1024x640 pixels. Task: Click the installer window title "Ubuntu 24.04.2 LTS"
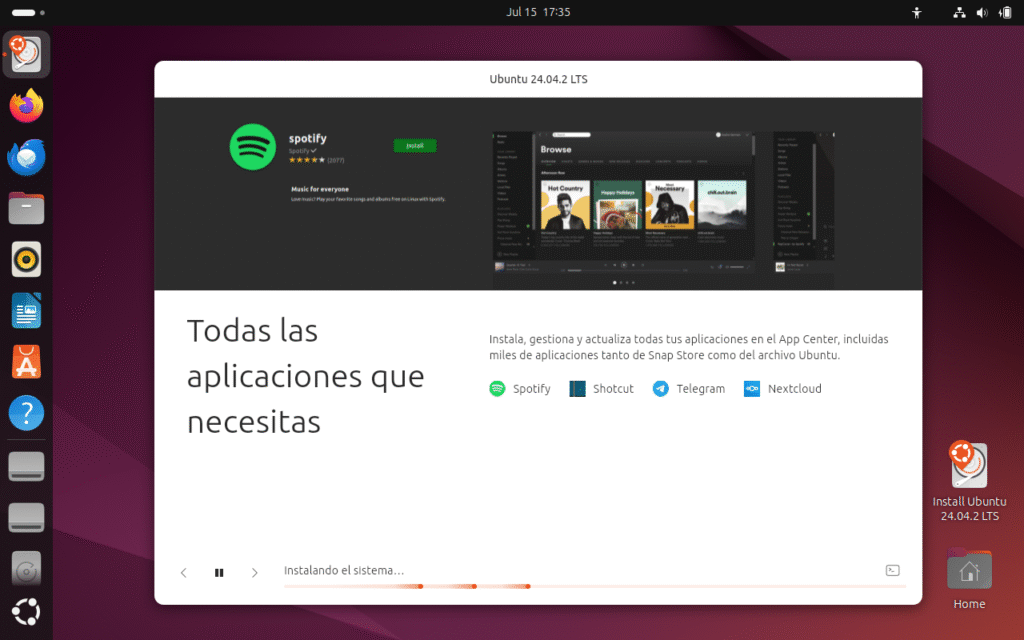pos(538,79)
